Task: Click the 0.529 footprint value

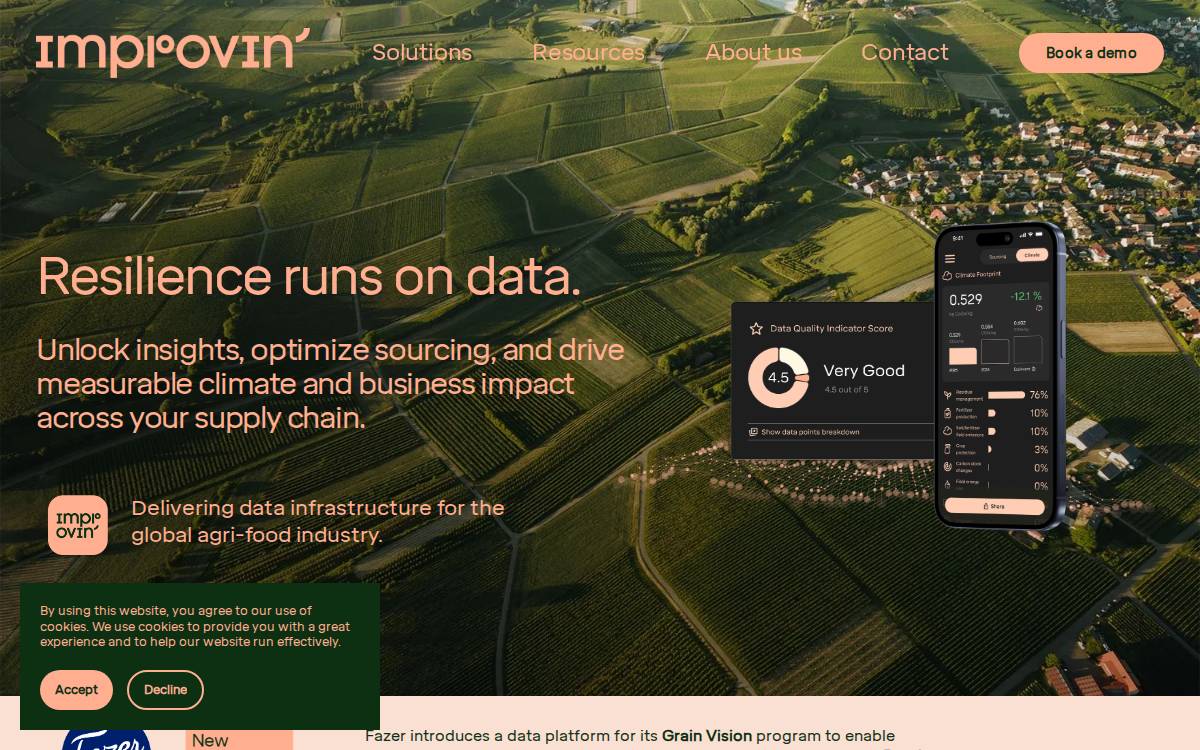Action: 966,300
